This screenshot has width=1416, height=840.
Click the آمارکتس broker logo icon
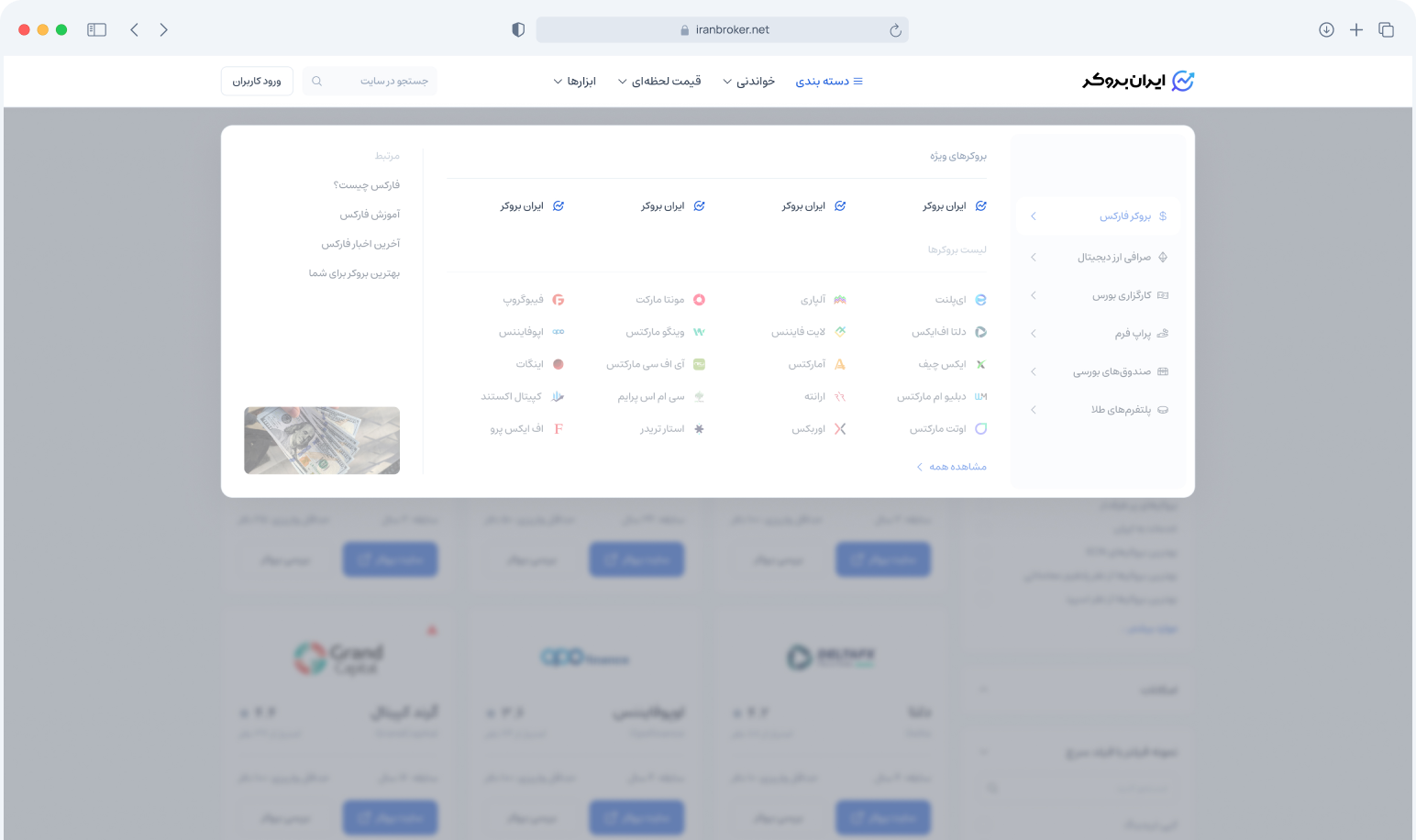tap(840, 364)
